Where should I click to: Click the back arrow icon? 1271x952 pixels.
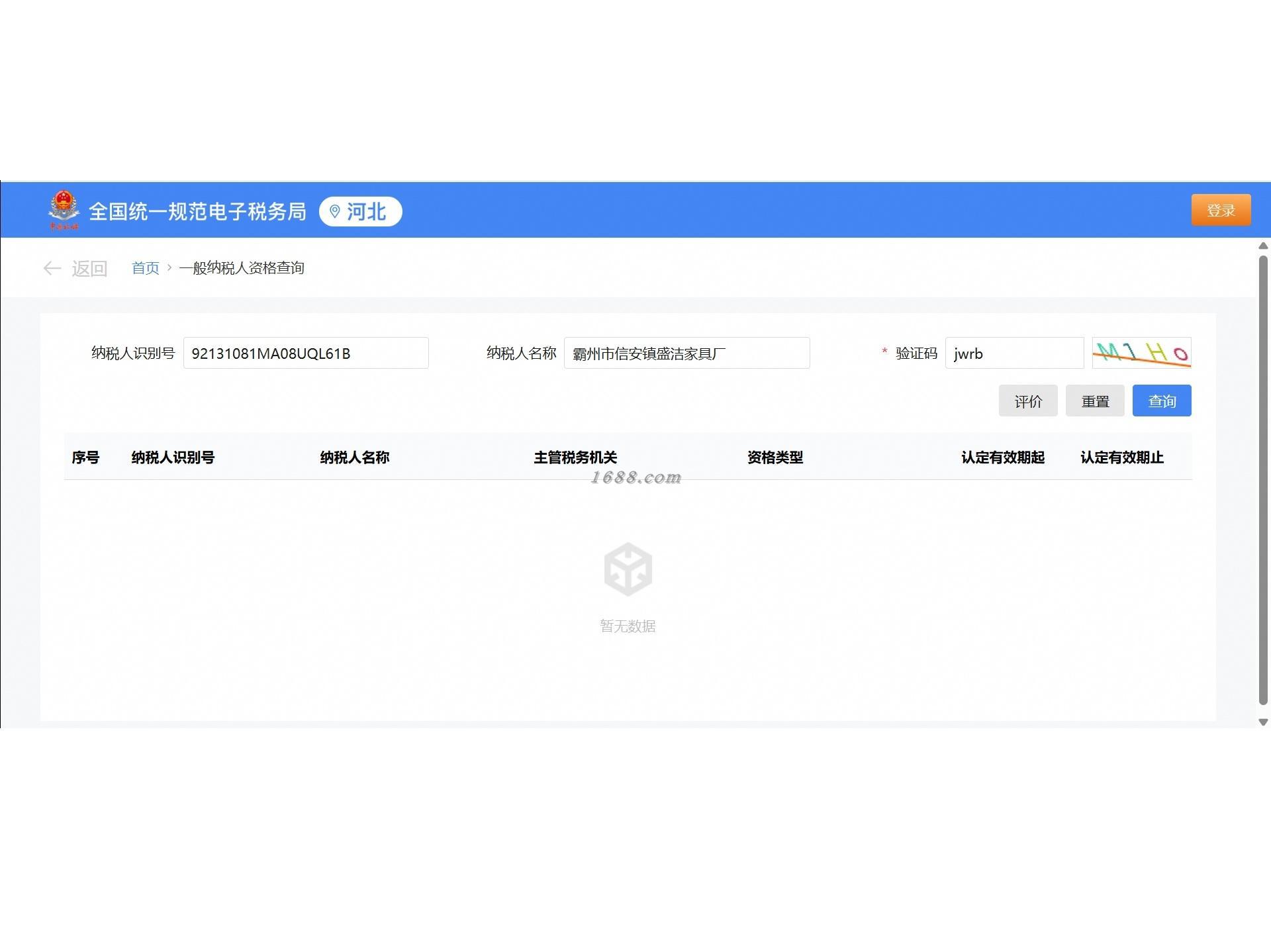(x=52, y=268)
